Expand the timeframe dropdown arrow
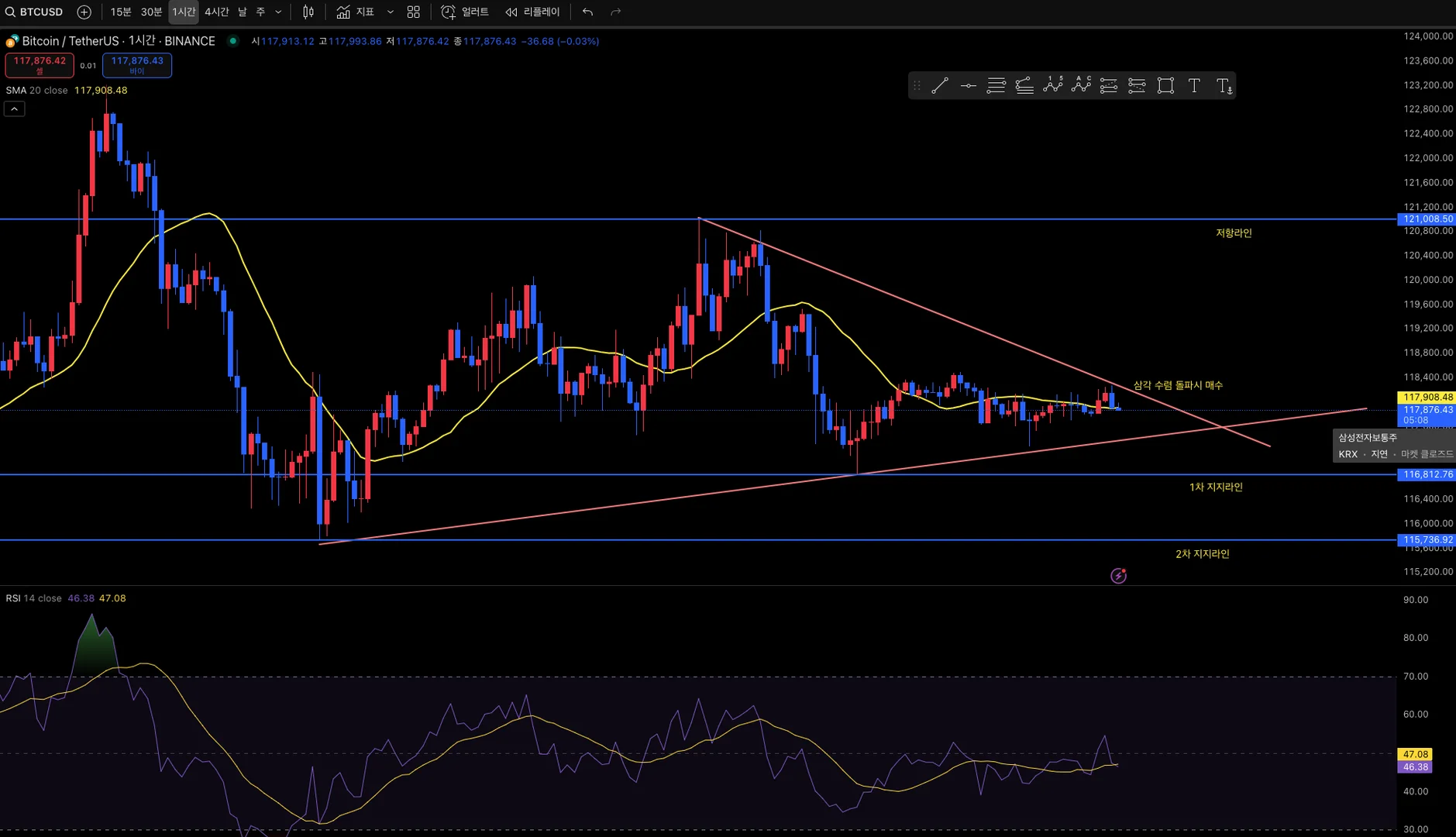The width and height of the screenshot is (1456, 837). (278, 12)
